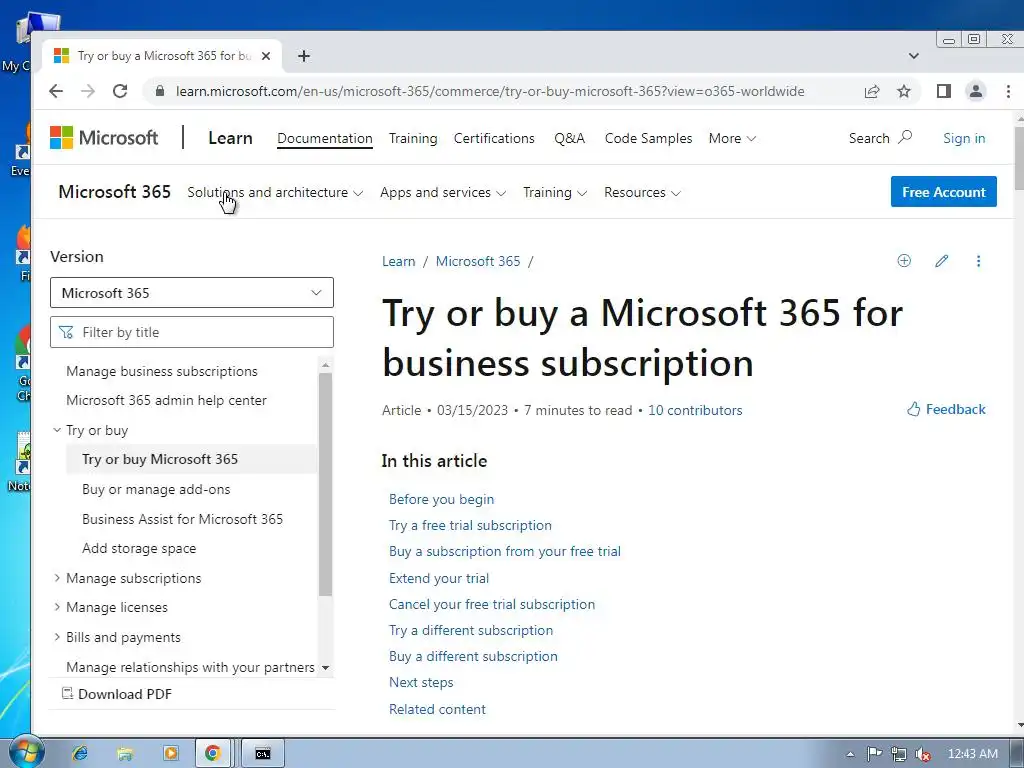Viewport: 1024px width, 768px height.
Task: Click the Search magnifier in header
Action: [x=904, y=137]
